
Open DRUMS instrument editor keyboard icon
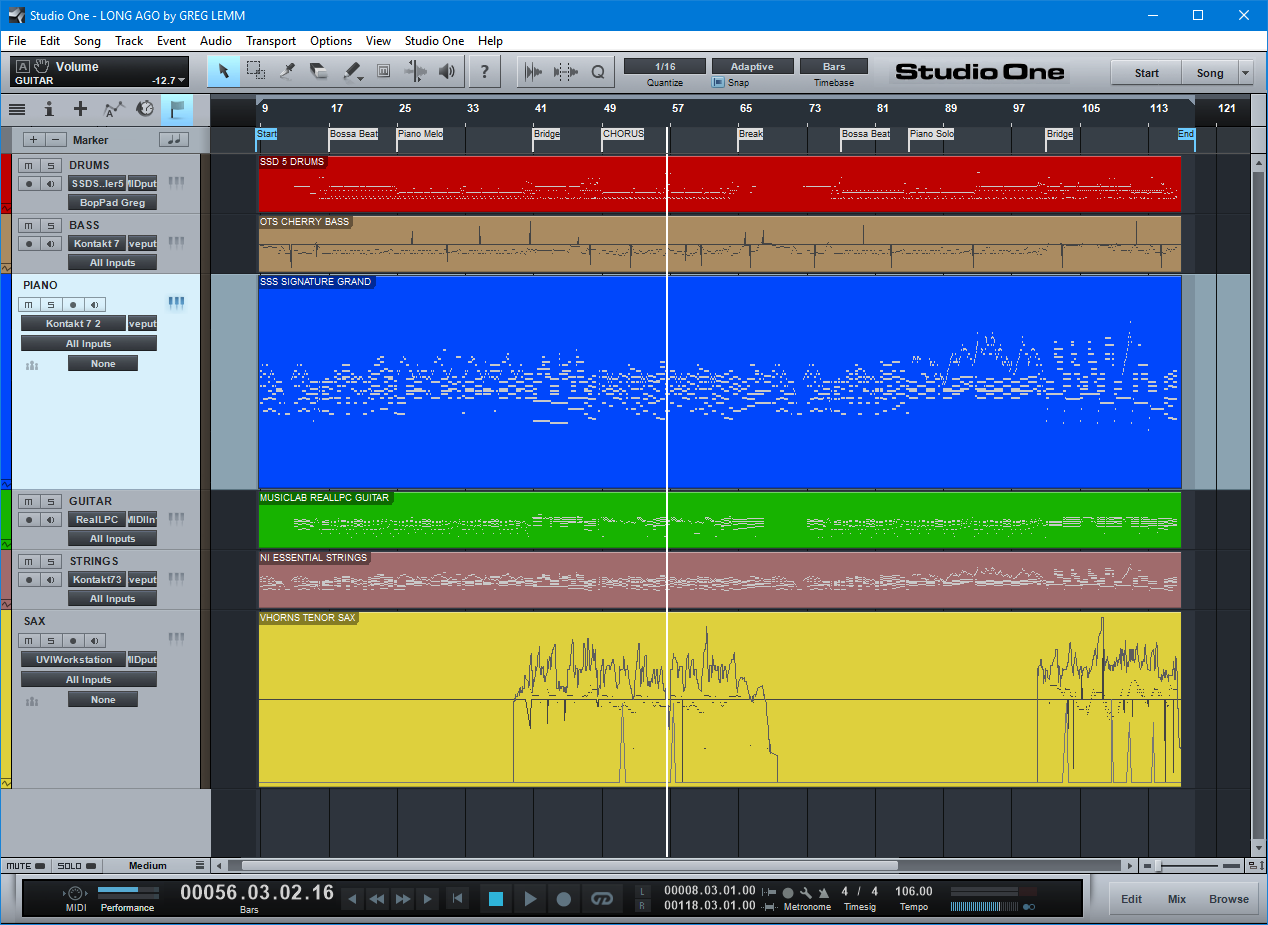coord(176,182)
